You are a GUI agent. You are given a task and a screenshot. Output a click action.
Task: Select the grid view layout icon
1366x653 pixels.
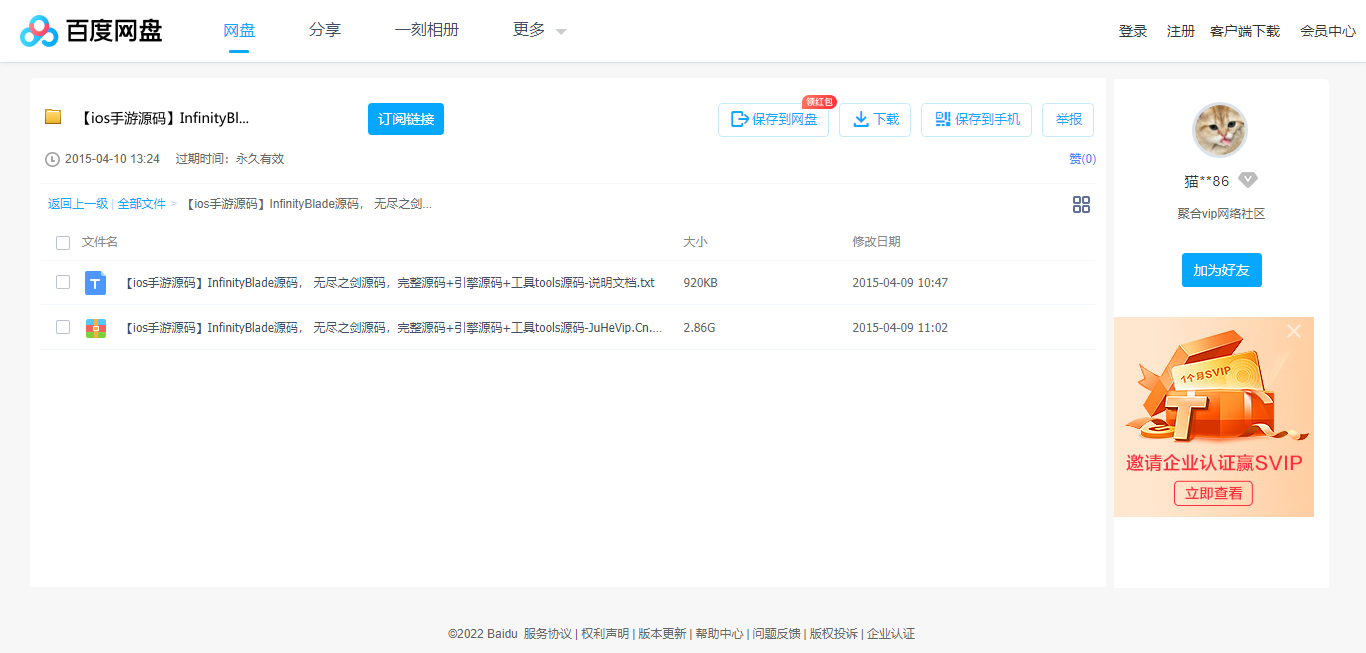tap(1081, 204)
